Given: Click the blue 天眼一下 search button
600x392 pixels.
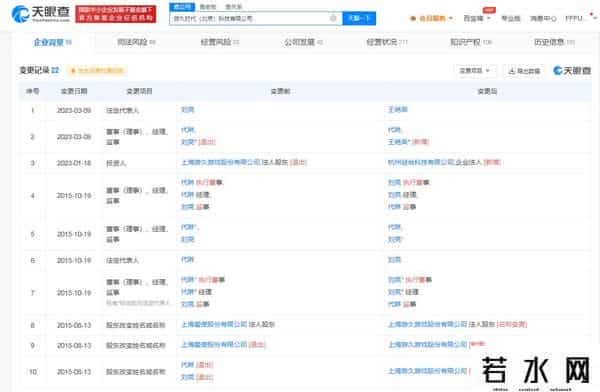Looking at the screenshot, I should click(x=359, y=18).
